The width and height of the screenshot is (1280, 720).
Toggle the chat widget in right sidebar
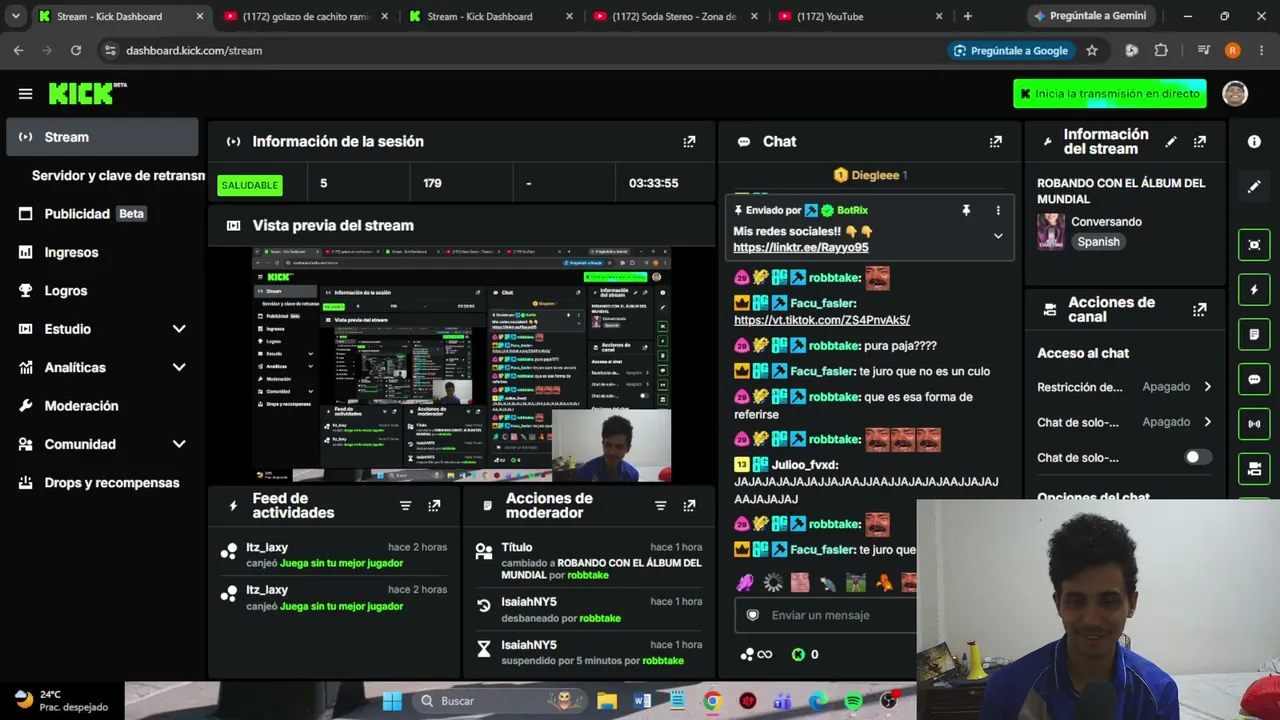[1254, 379]
